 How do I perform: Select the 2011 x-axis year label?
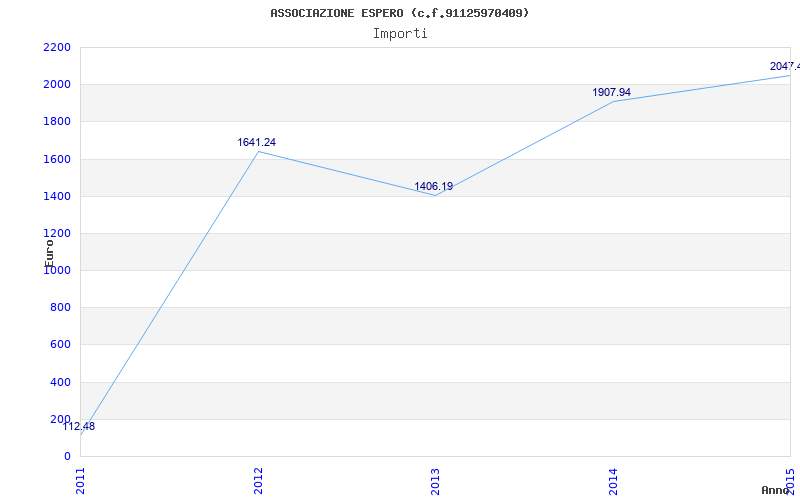click(x=81, y=481)
